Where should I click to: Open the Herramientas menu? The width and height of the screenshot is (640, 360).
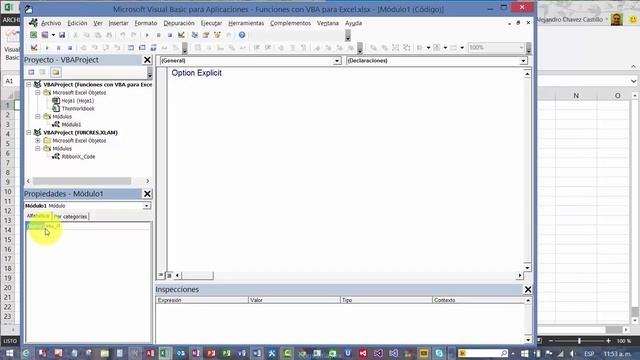point(246,23)
